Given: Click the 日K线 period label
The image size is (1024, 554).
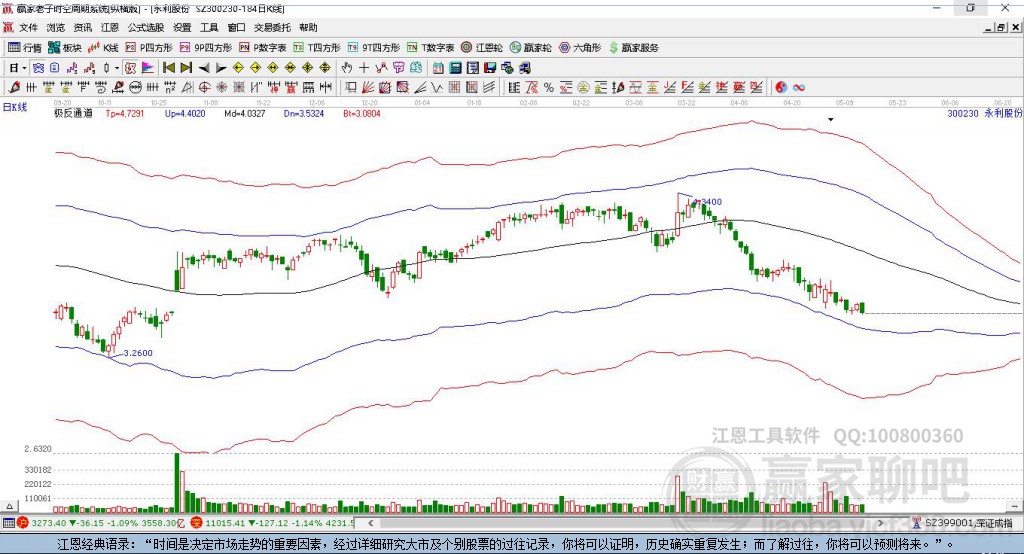Looking at the screenshot, I should click(x=15, y=107).
